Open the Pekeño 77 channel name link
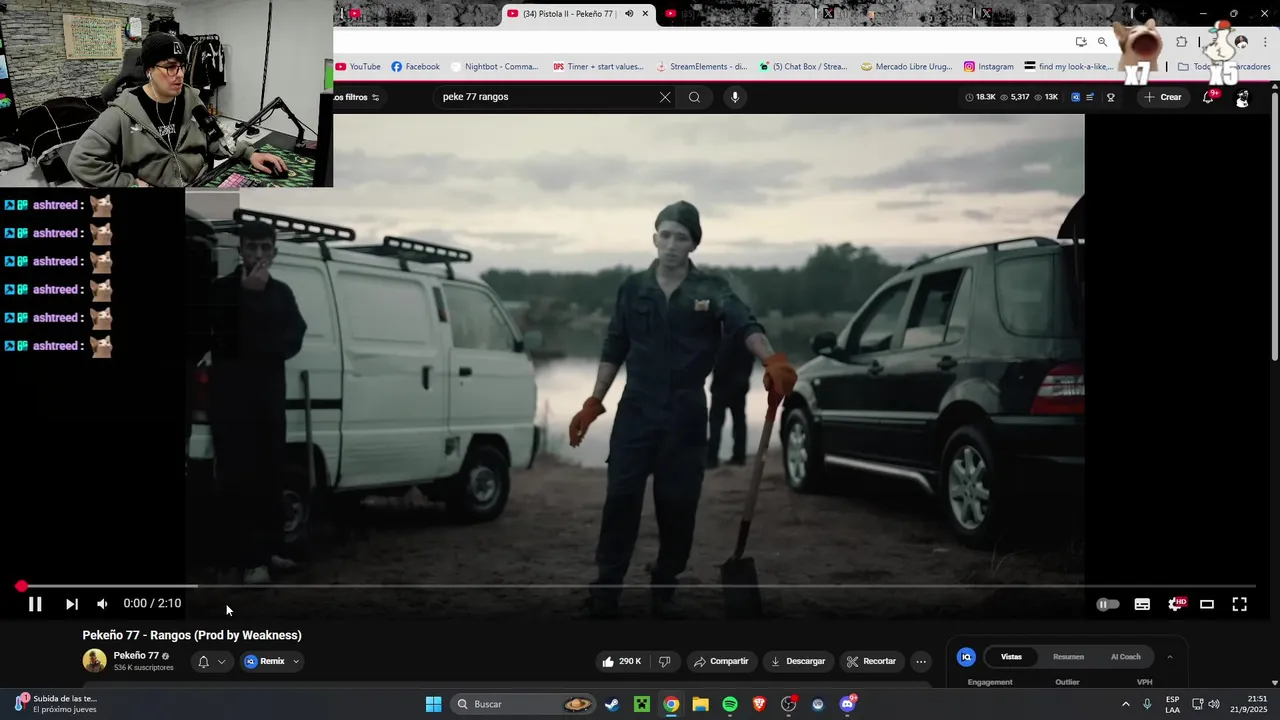The image size is (1280, 720). (136, 656)
